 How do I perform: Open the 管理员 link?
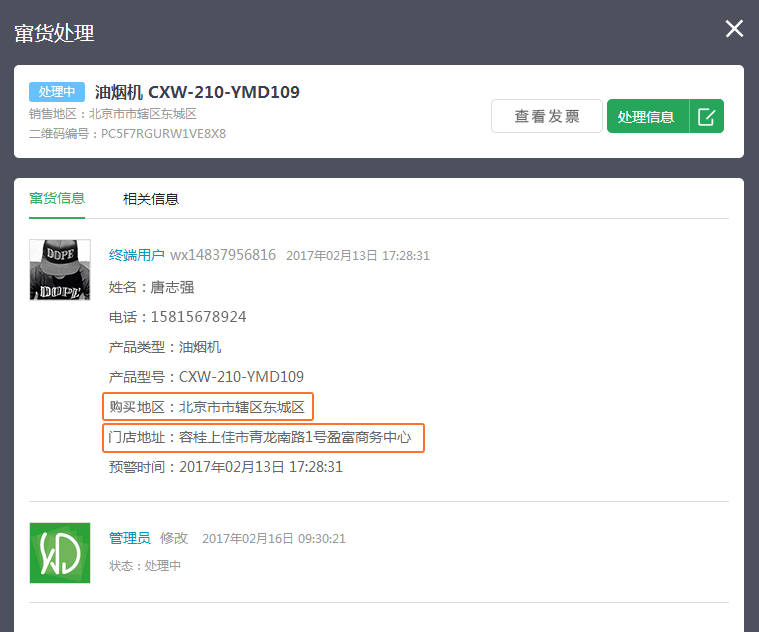(x=129, y=538)
